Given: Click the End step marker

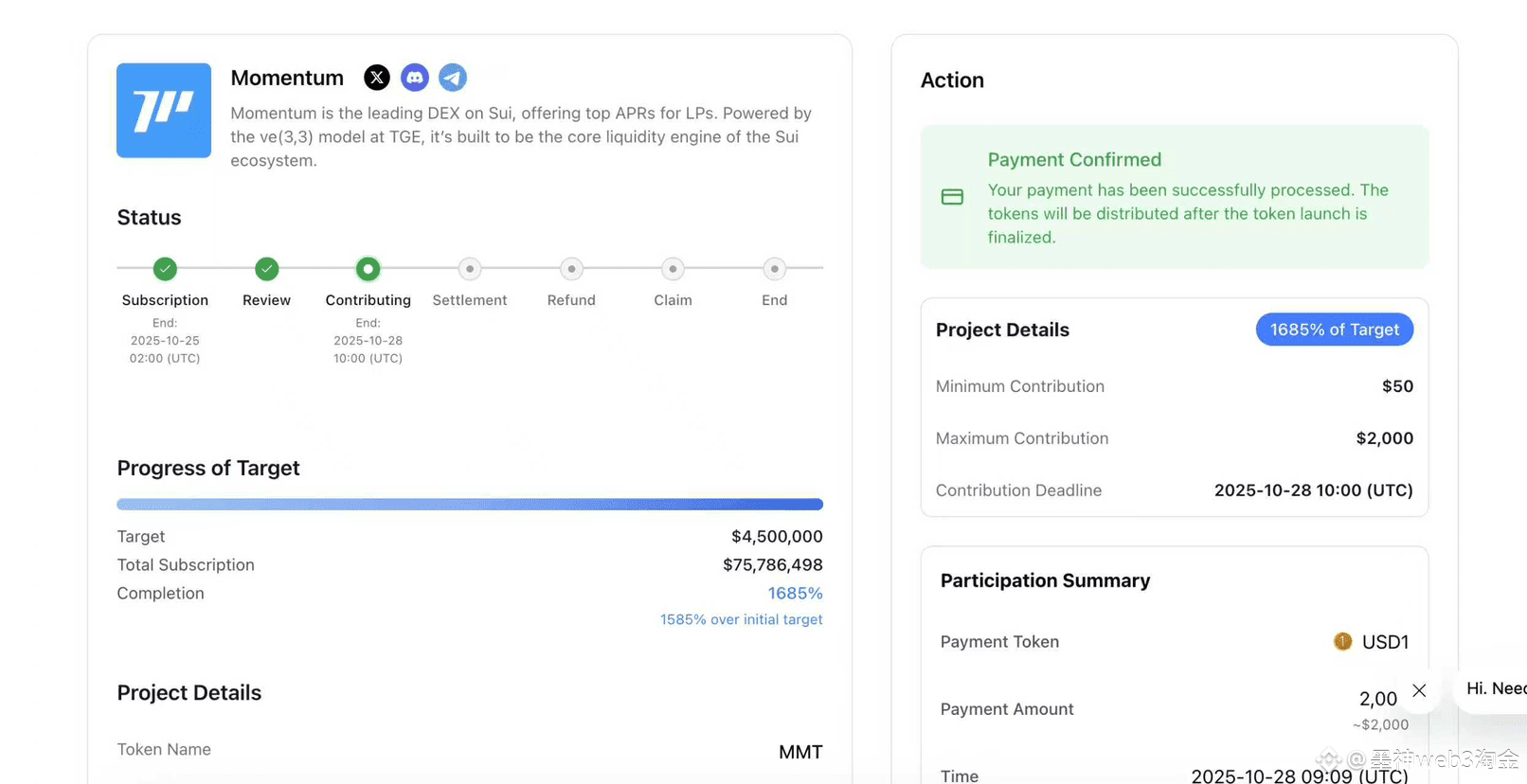Looking at the screenshot, I should point(775,269).
